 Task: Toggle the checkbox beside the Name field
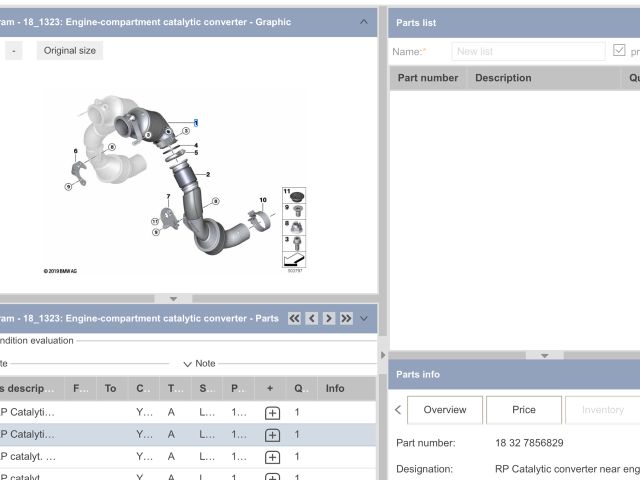point(619,51)
